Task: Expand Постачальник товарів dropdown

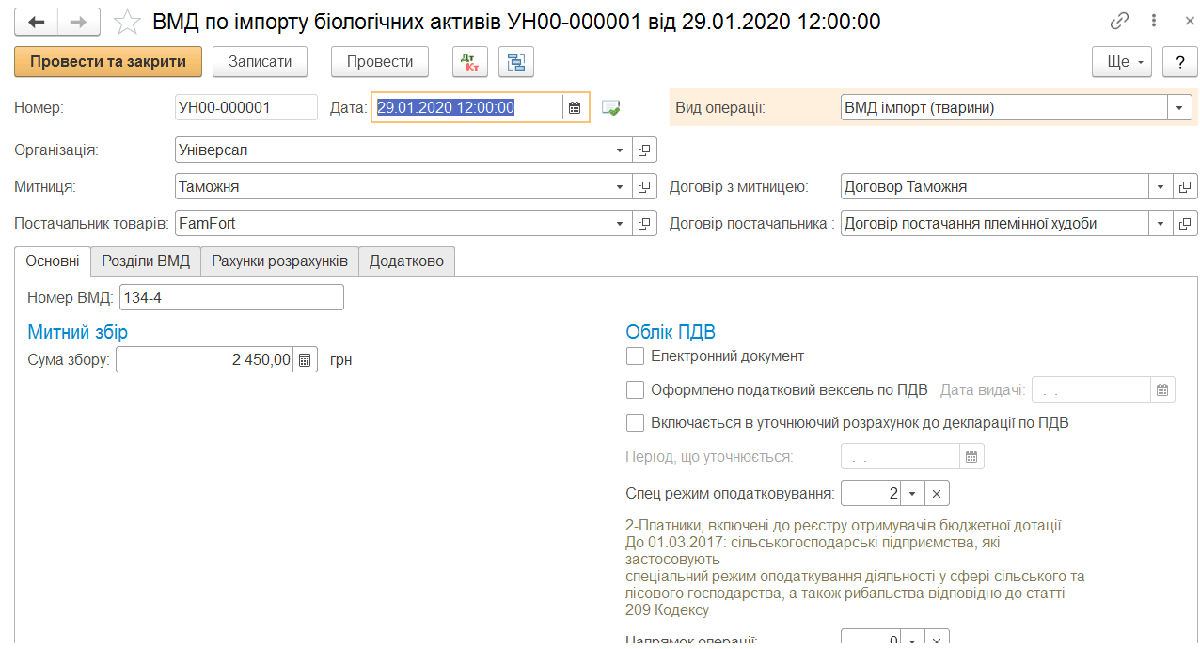Action: [x=620, y=224]
